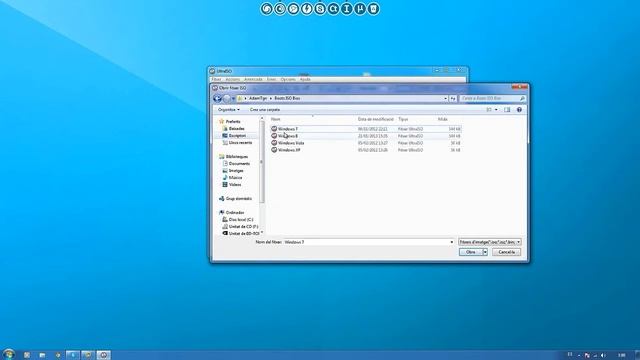Select Escriptori in the sidebar
This screenshot has width=640, height=360.
pyautogui.click(x=237, y=136)
